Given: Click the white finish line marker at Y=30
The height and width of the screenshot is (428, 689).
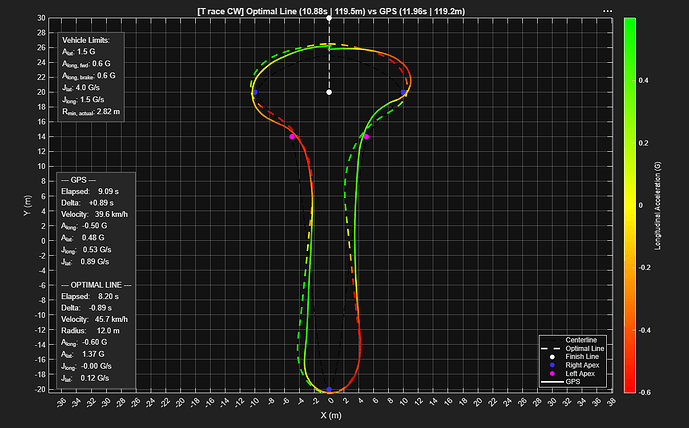Looking at the screenshot, I should tap(329, 18).
